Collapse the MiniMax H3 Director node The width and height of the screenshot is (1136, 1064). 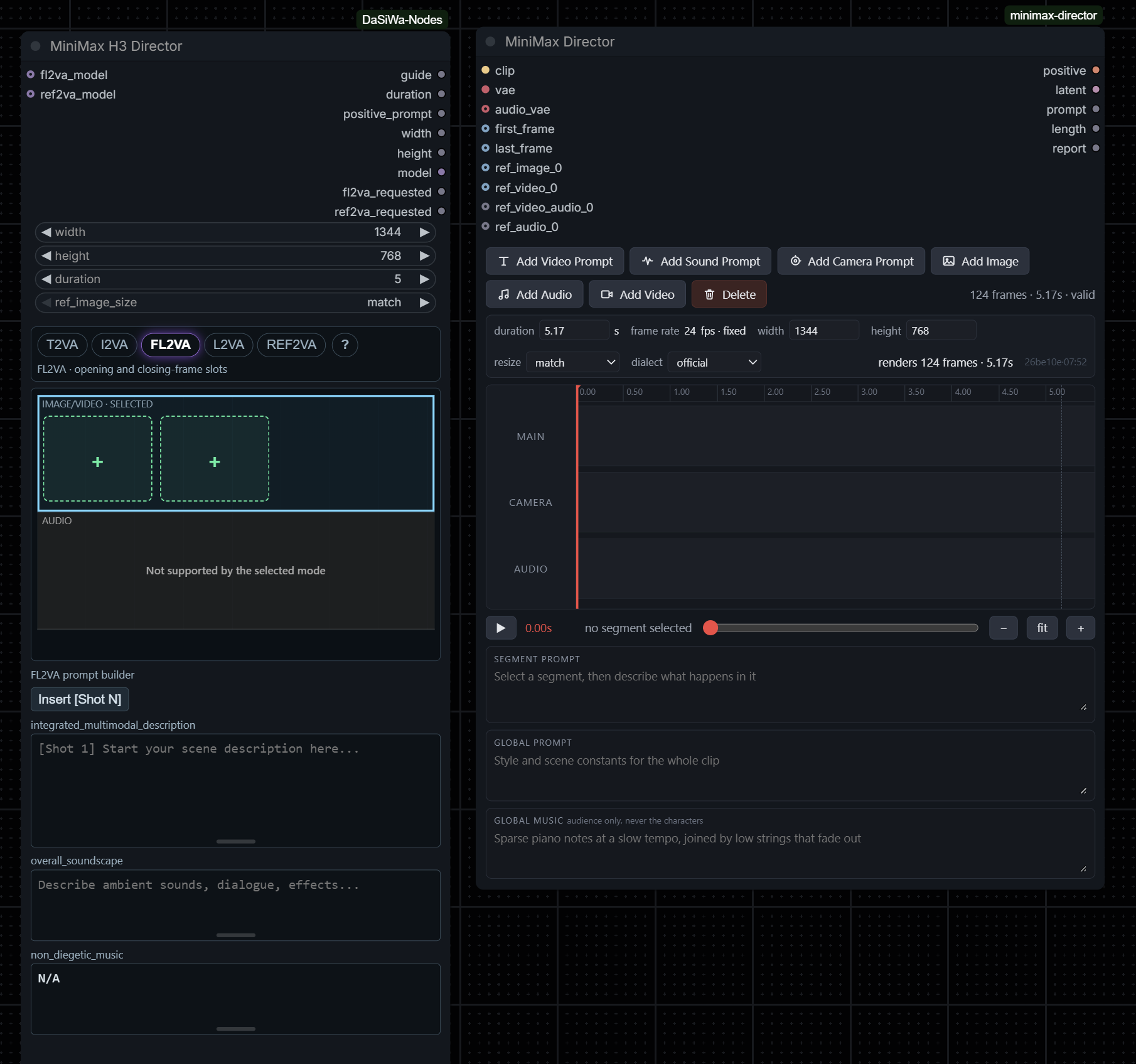pos(36,46)
